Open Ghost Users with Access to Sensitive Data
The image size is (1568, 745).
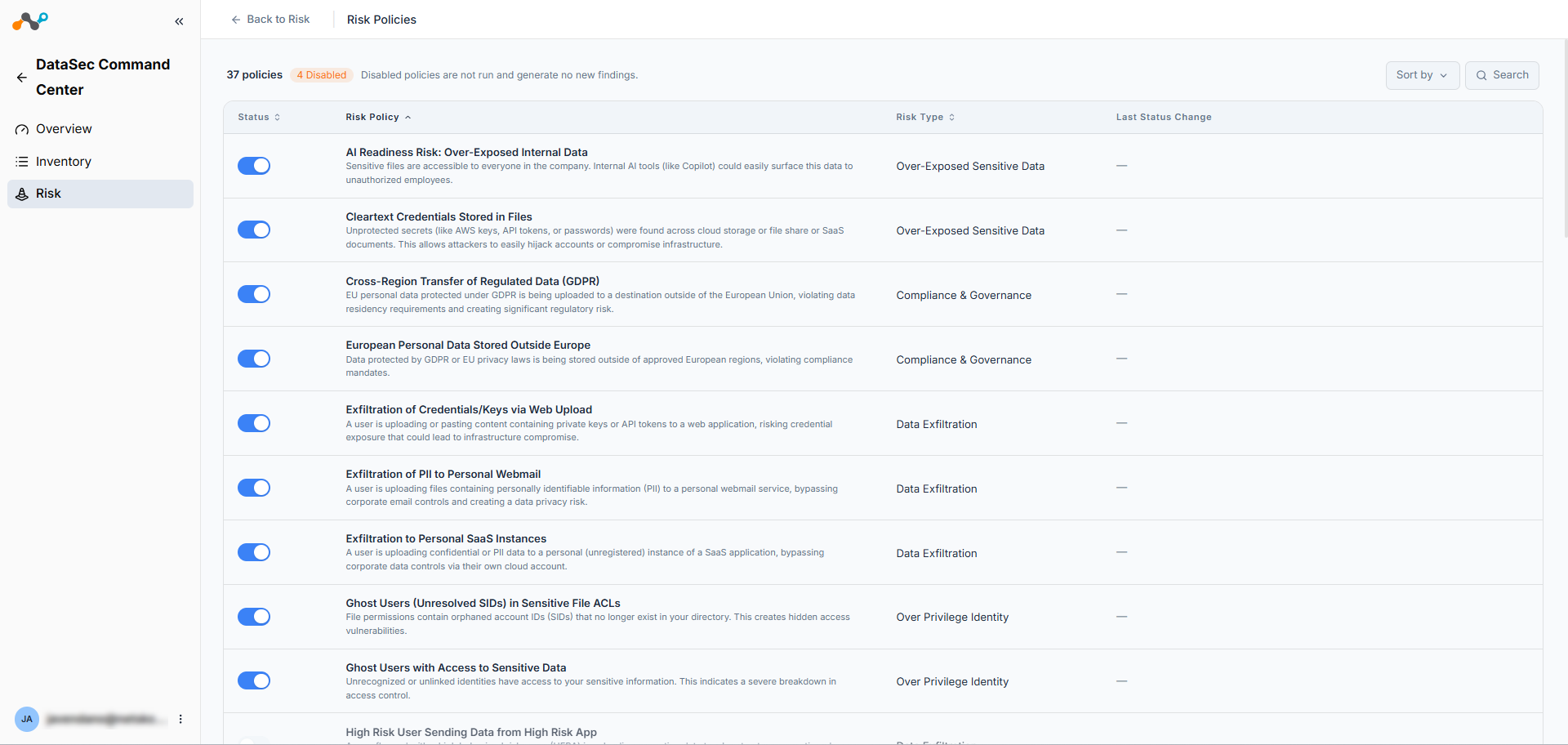456,668
